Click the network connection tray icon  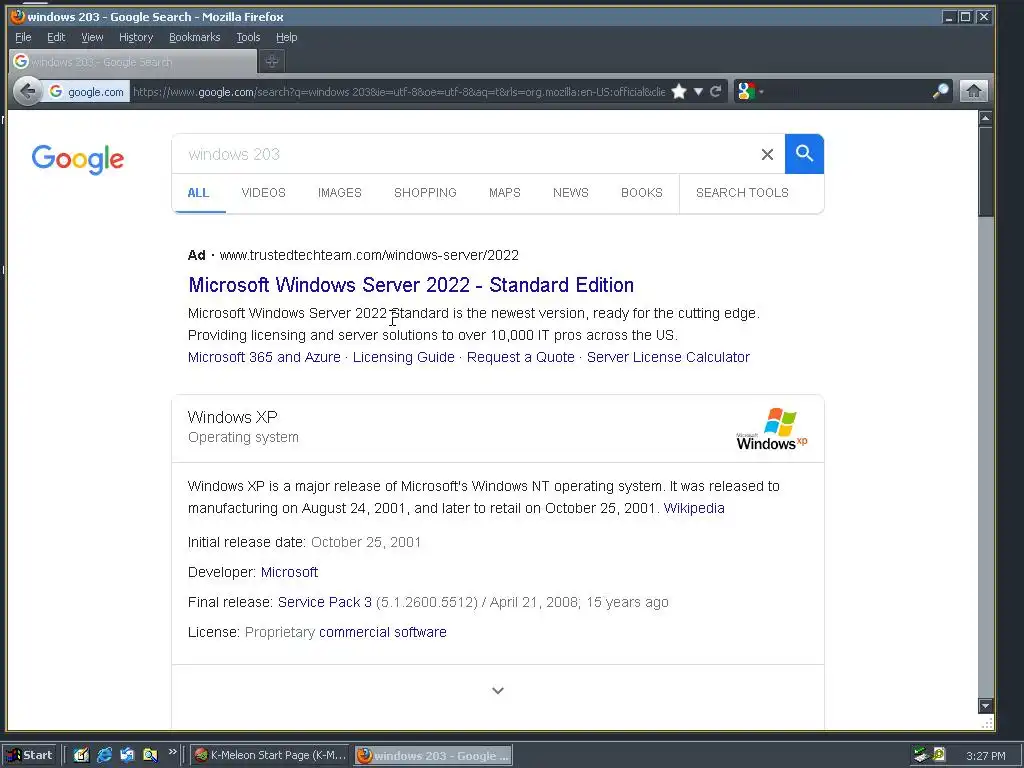pyautogui.click(x=921, y=755)
